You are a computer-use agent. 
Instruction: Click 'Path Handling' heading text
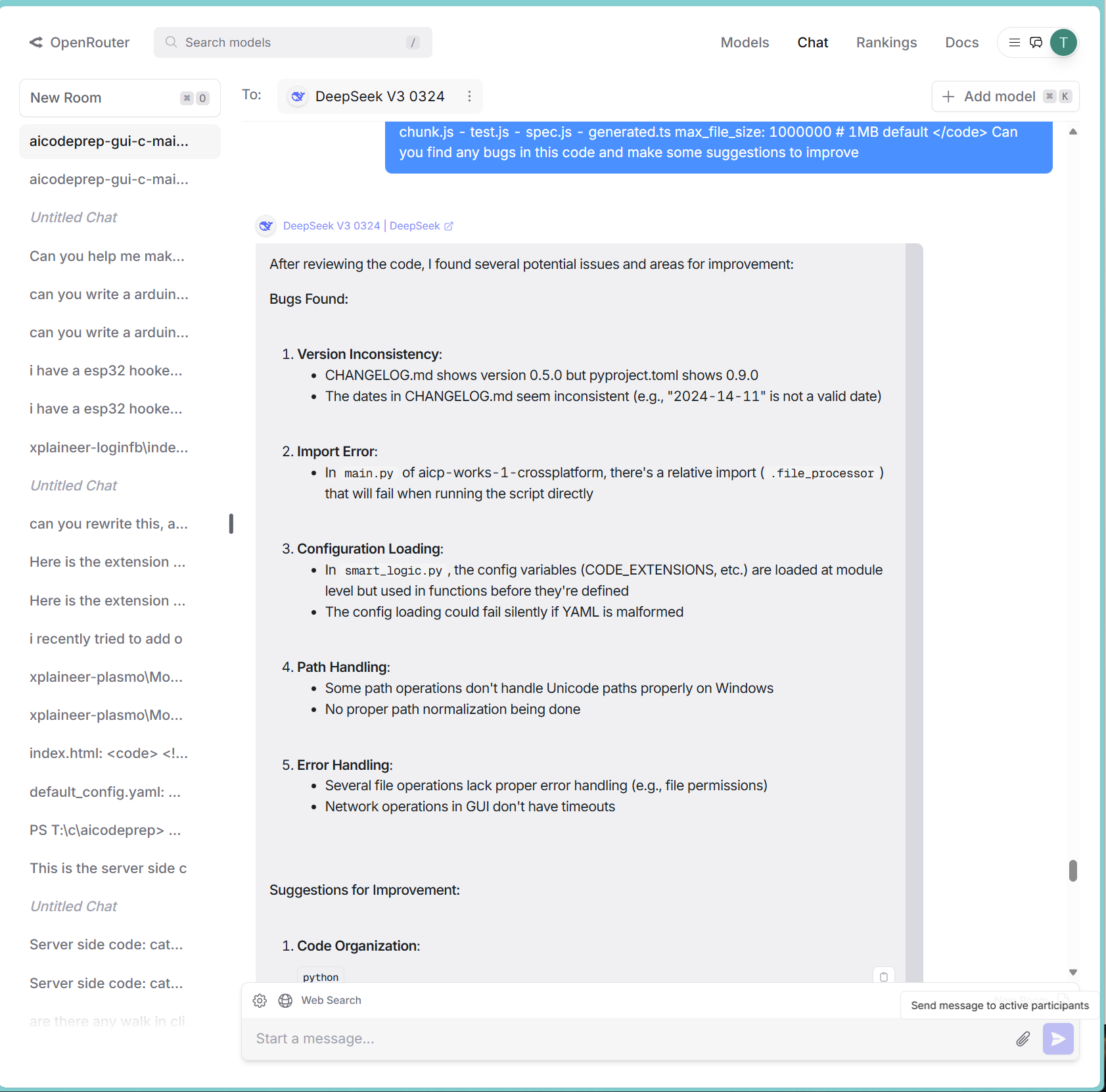coord(343,667)
